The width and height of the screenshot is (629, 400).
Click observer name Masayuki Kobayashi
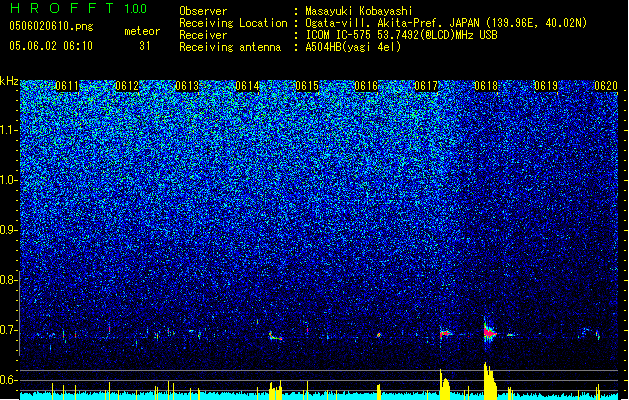359,11
